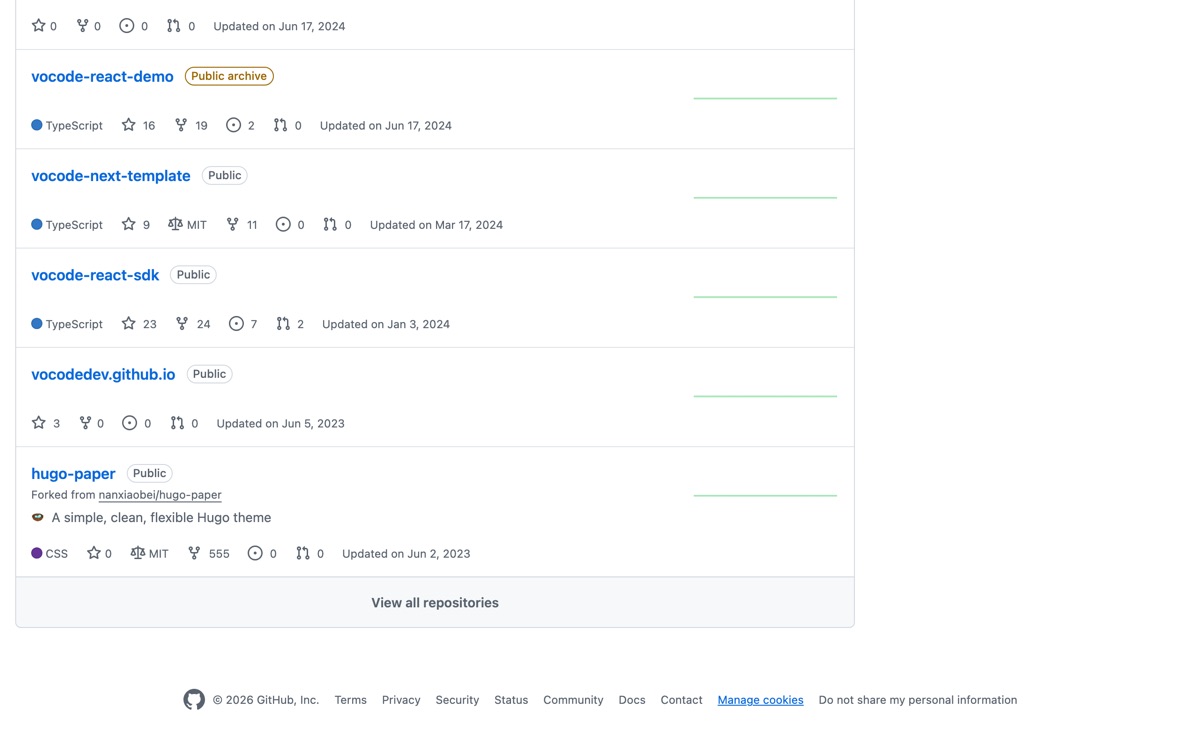This screenshot has height=750, width=1200.
Task: Click the star icon for vocode-react-sdk
Action: coord(128,323)
